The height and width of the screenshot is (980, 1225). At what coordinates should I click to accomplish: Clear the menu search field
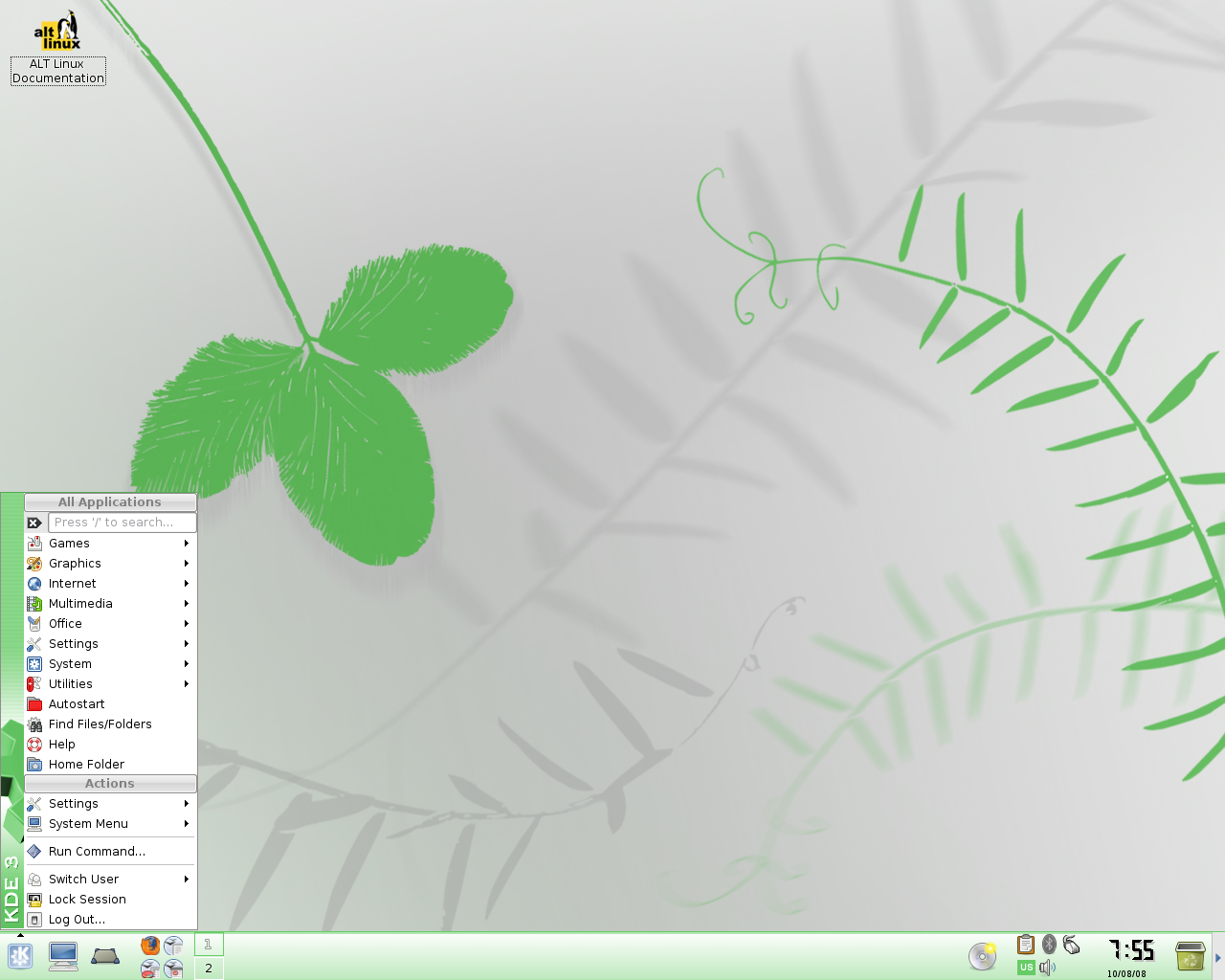click(x=34, y=523)
